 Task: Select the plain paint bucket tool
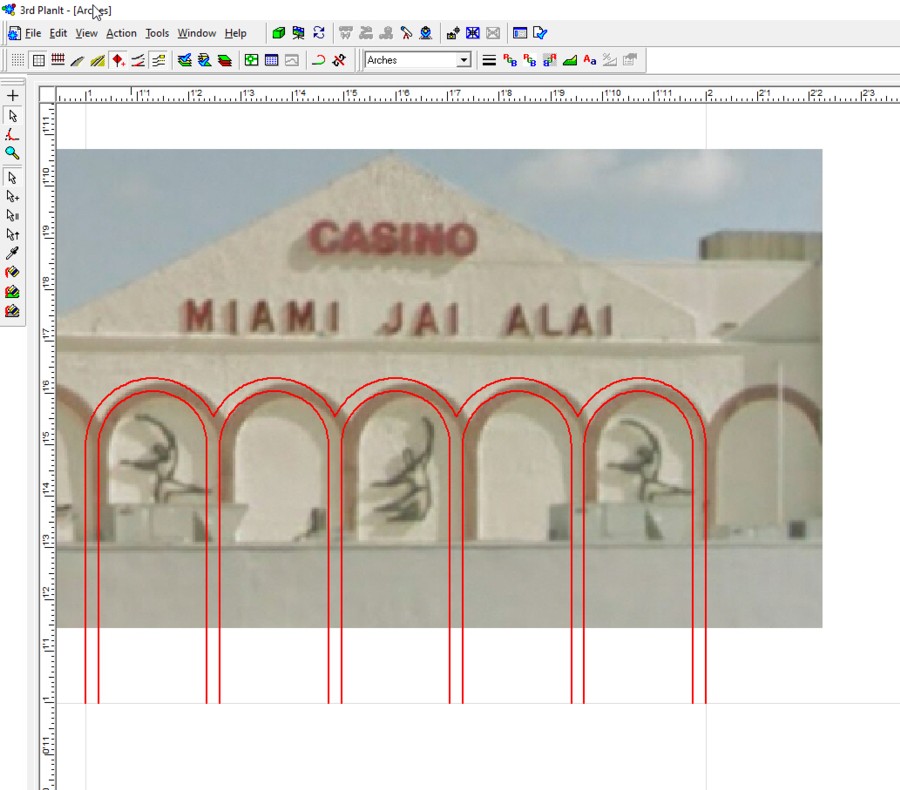click(13, 273)
